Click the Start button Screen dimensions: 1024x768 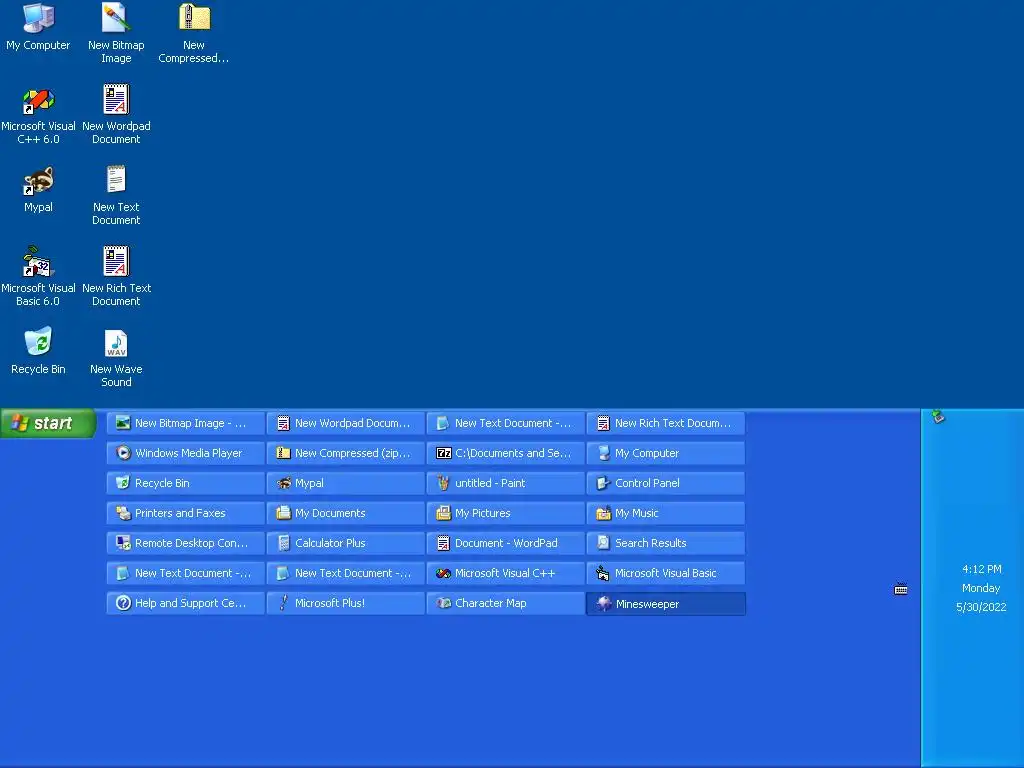[x=48, y=423]
